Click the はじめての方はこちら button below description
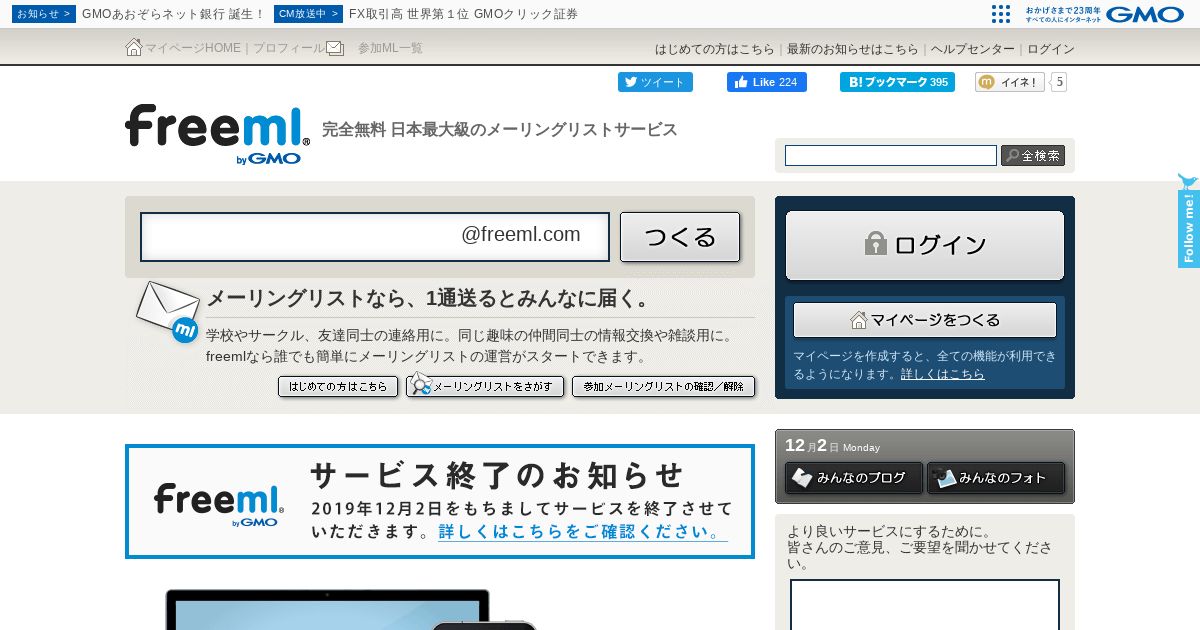The image size is (1200, 630). point(338,386)
